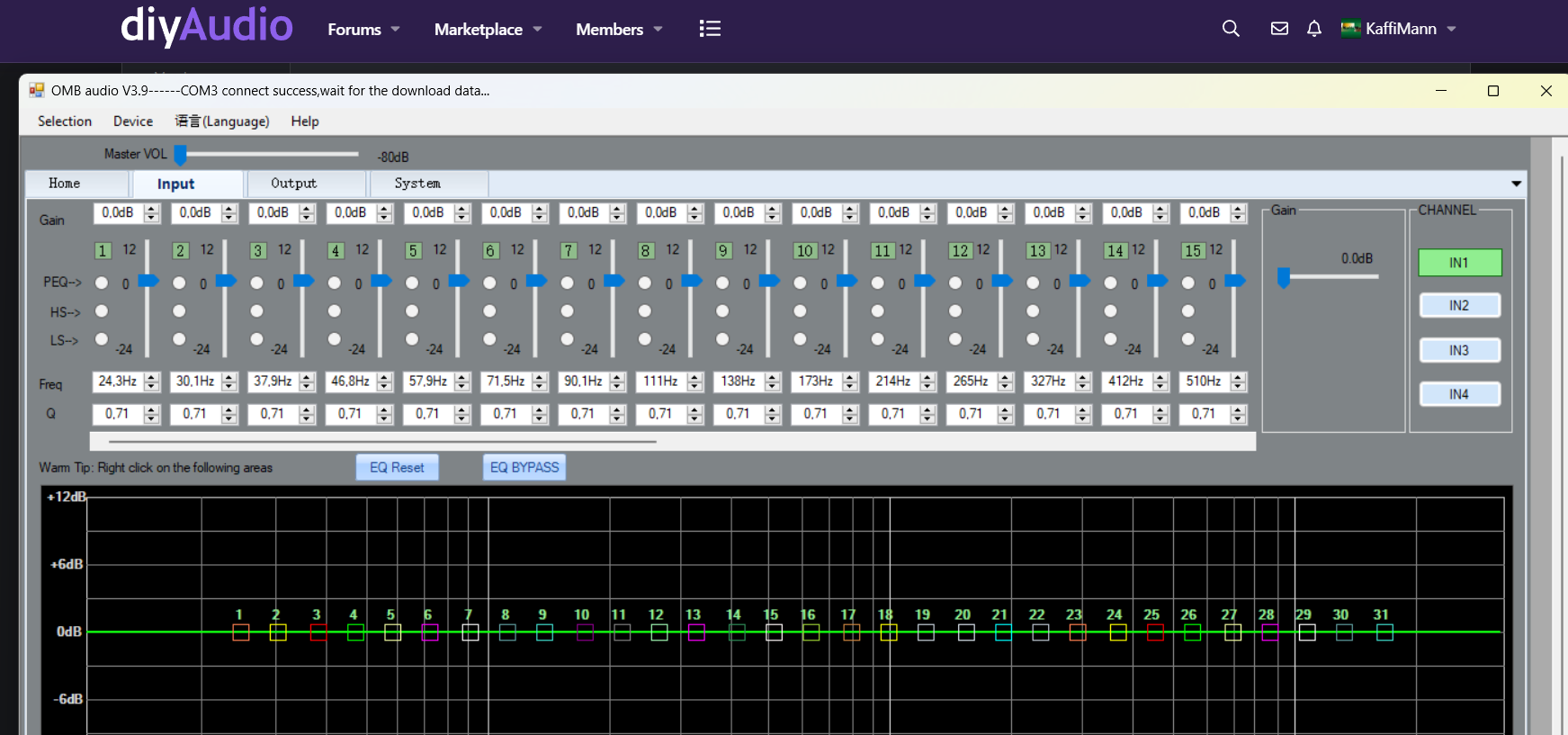The image size is (1568, 735).
Task: Click the Master VOL slider handle
Action: pos(180,155)
